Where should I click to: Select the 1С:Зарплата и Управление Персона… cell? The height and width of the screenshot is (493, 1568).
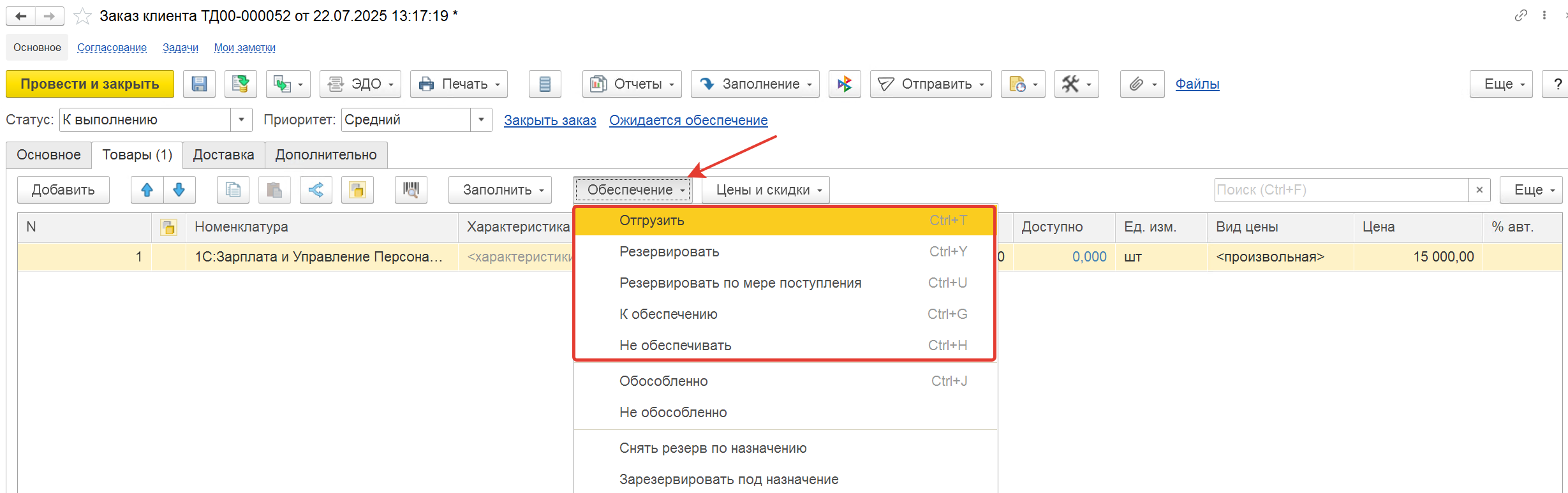click(322, 257)
